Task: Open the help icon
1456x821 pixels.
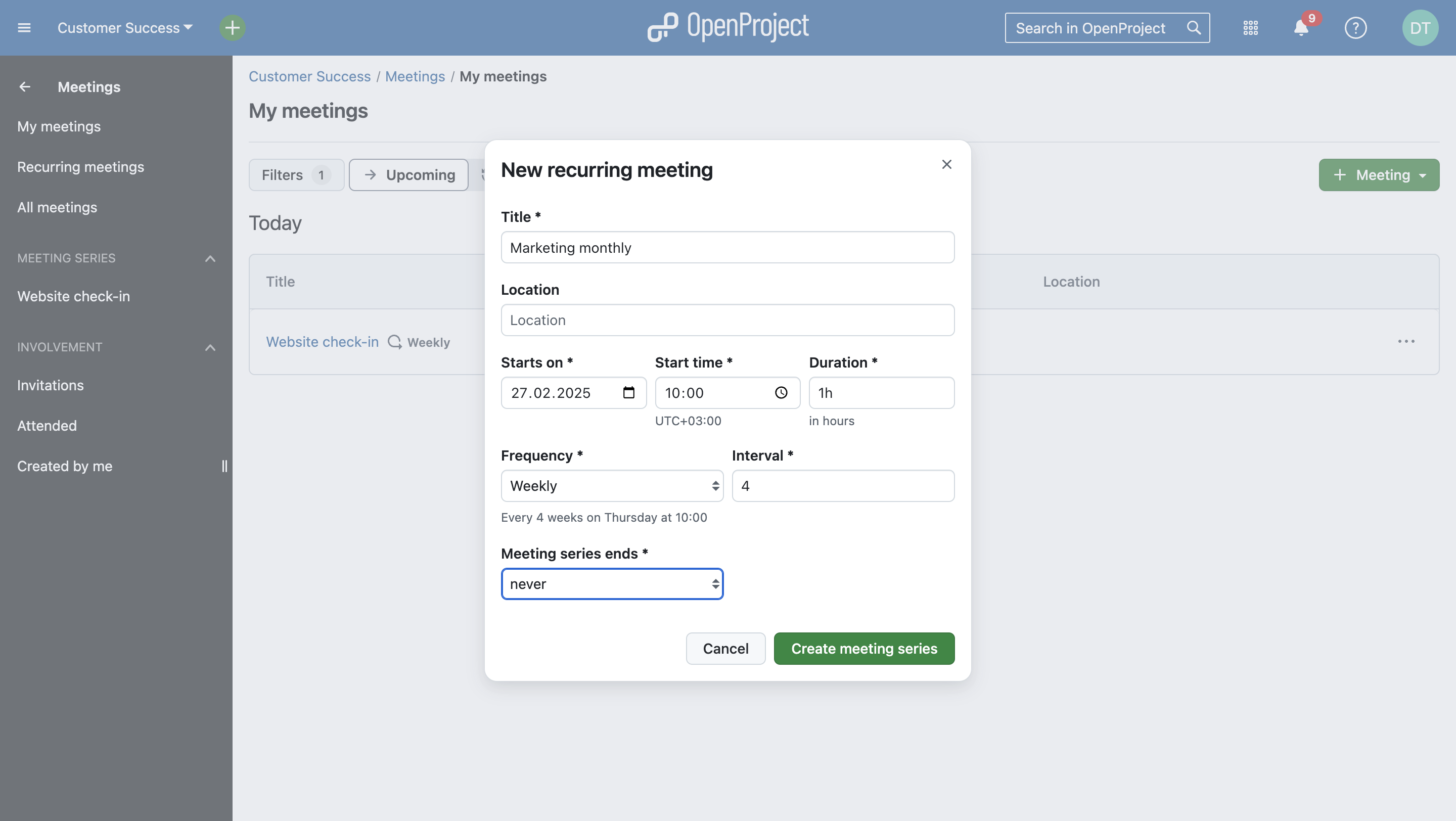Action: coord(1356,28)
